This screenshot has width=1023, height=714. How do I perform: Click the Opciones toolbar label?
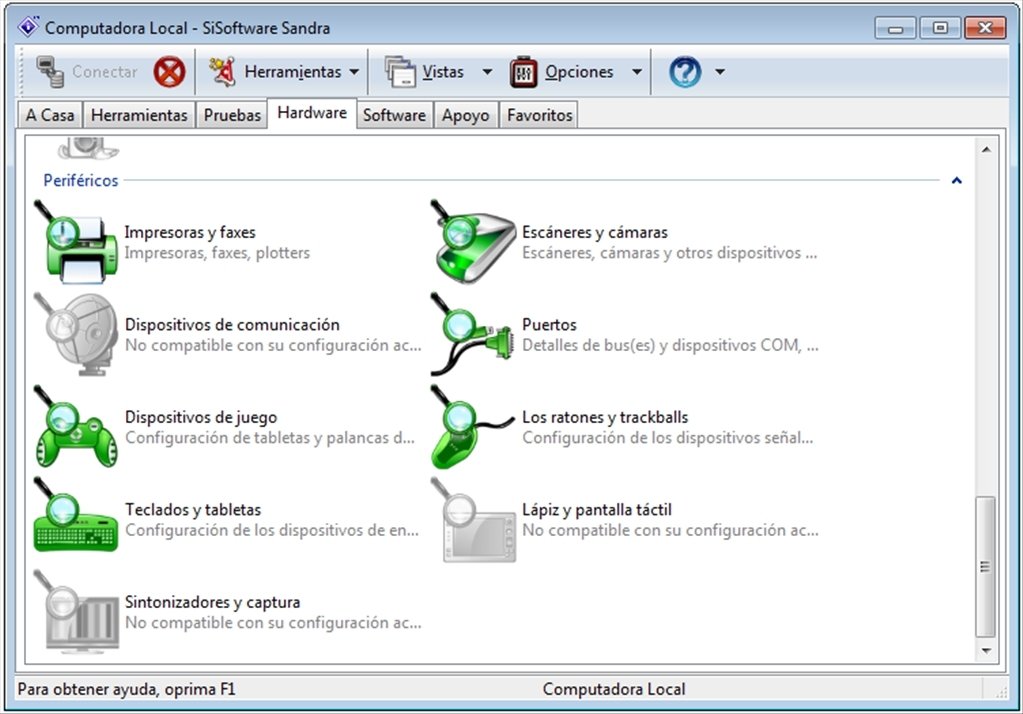click(579, 72)
